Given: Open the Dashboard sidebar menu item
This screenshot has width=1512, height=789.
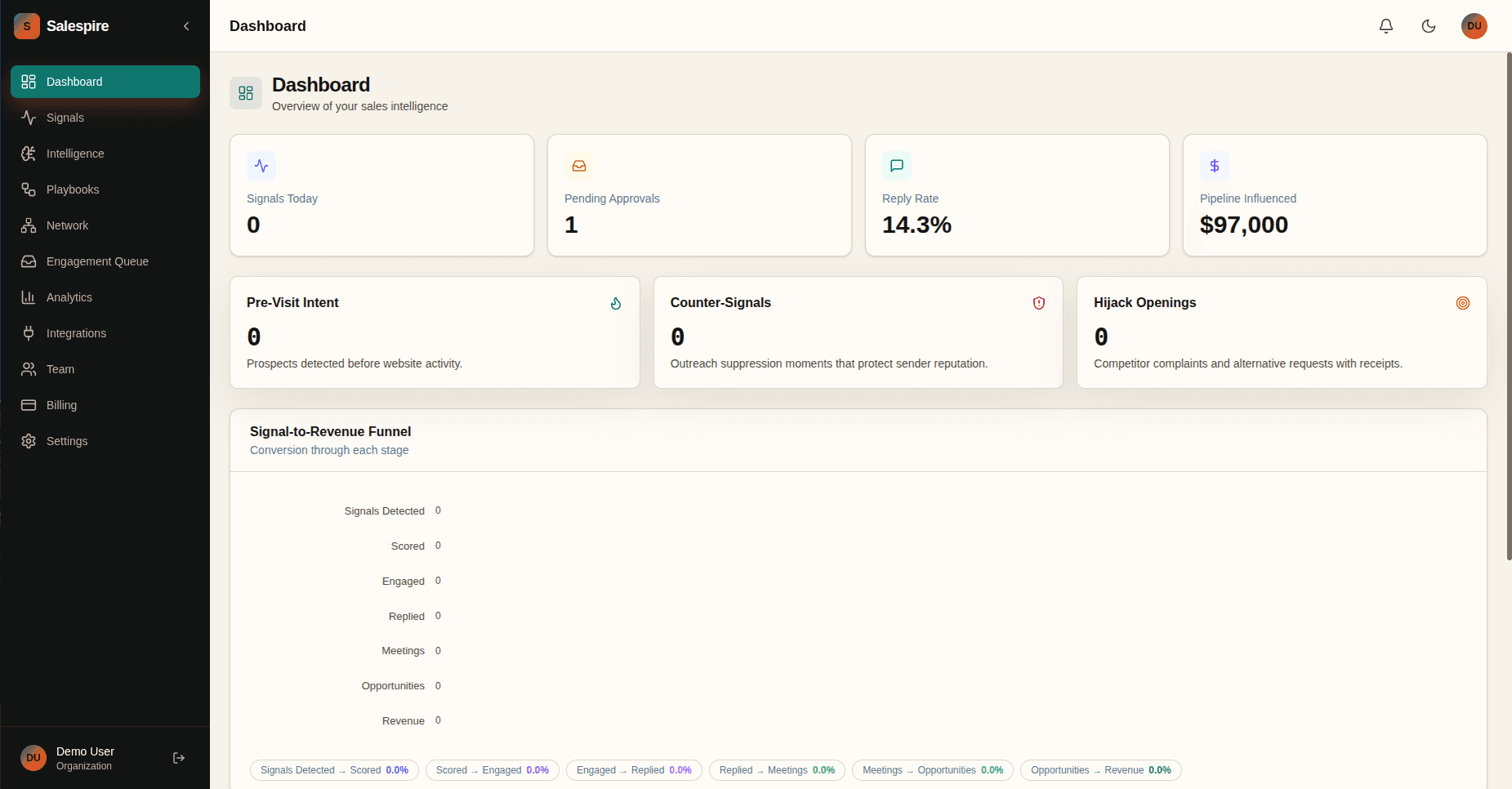Looking at the screenshot, I should [x=105, y=82].
